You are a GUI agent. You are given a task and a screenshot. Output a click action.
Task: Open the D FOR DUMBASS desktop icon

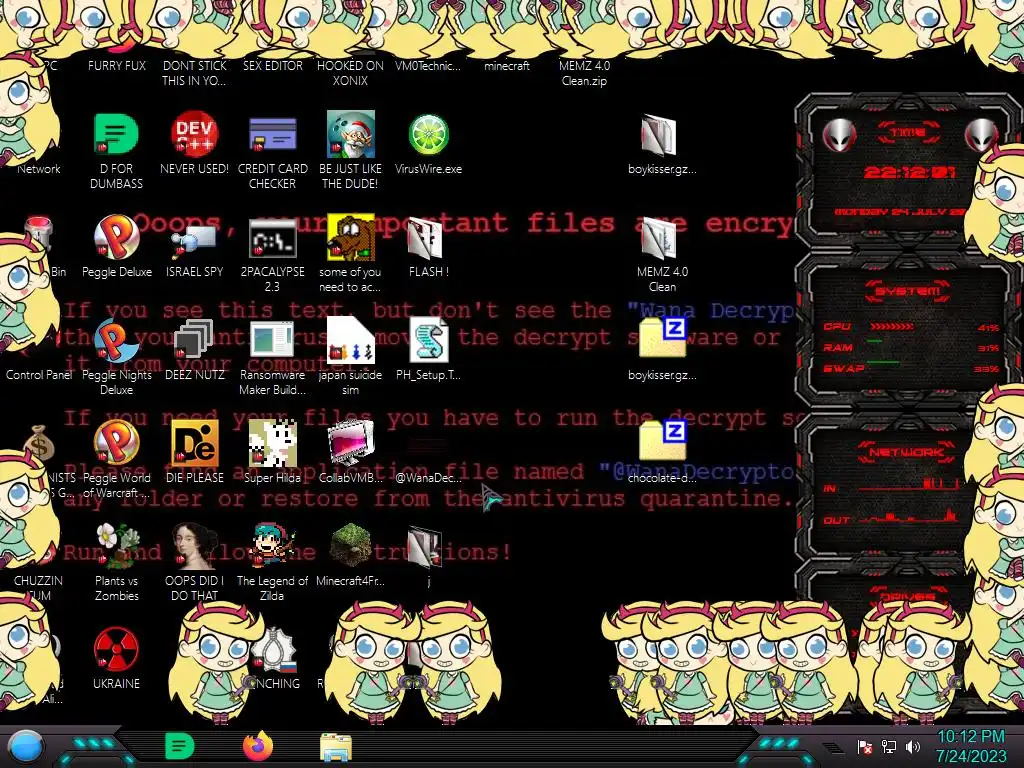116,134
